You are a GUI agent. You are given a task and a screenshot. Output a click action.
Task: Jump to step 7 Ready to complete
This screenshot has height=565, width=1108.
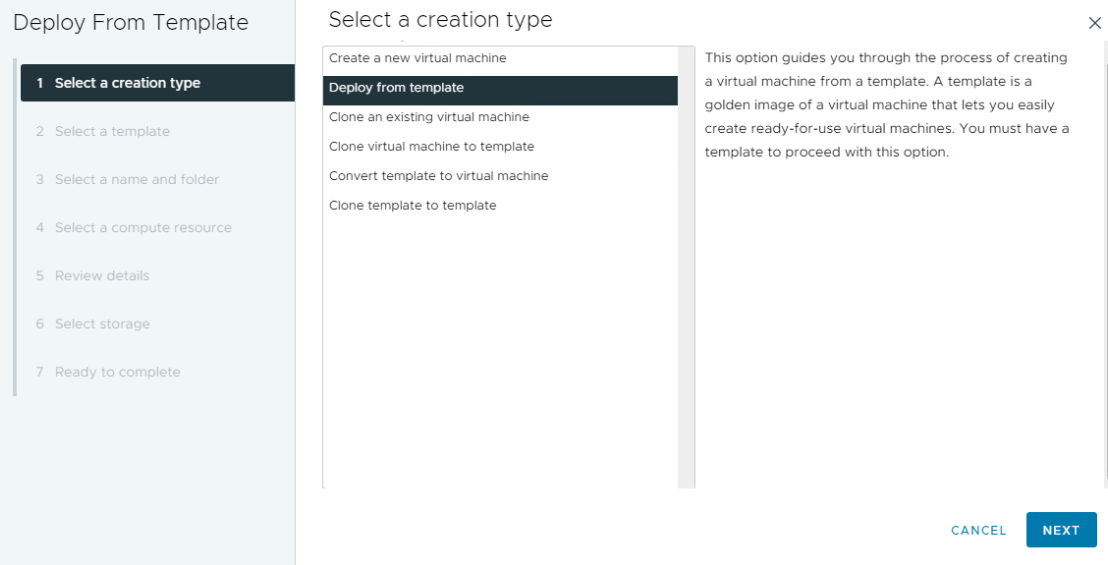[x=108, y=371]
